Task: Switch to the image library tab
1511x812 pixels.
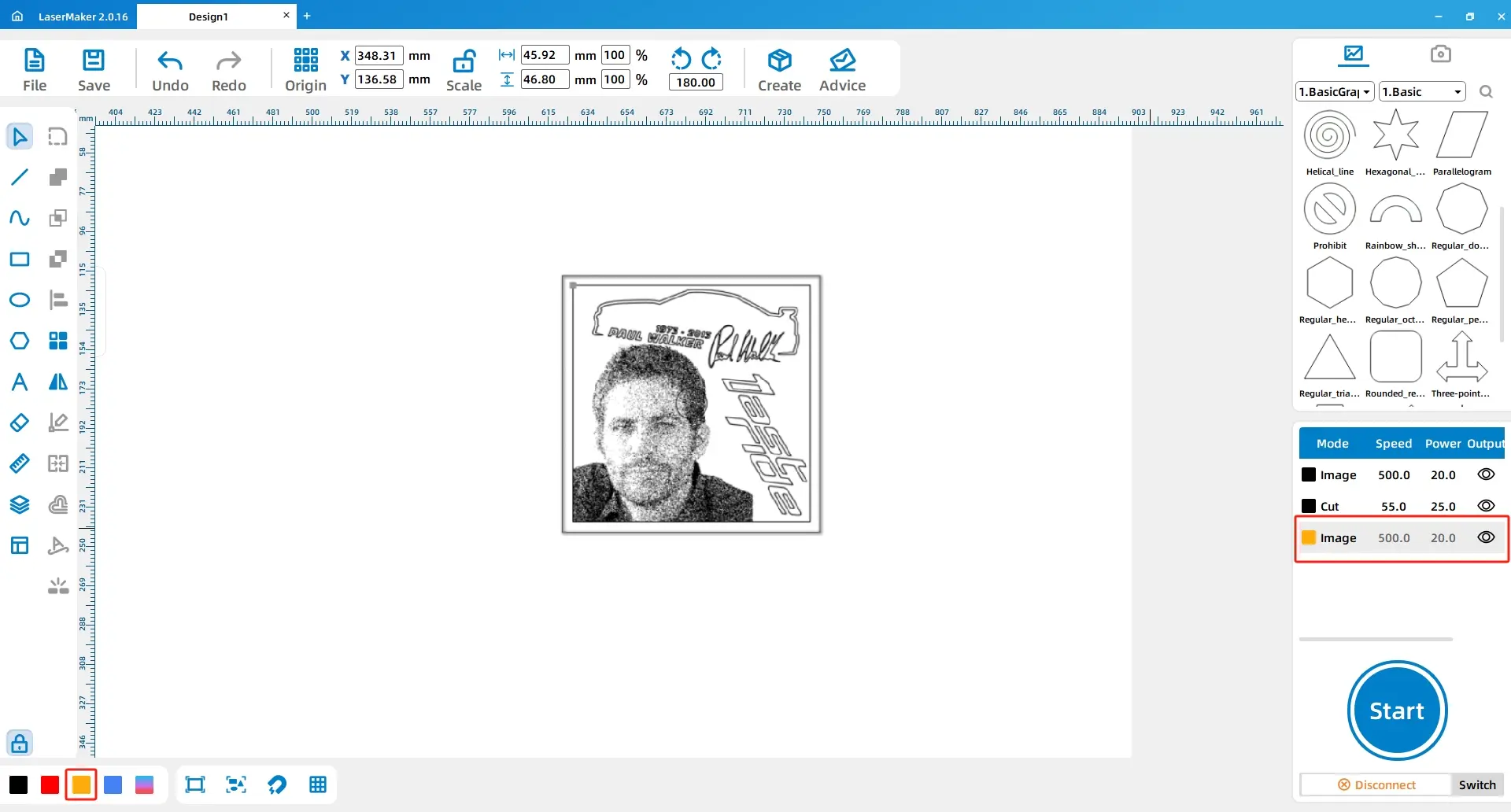Action: pyautogui.click(x=1354, y=54)
